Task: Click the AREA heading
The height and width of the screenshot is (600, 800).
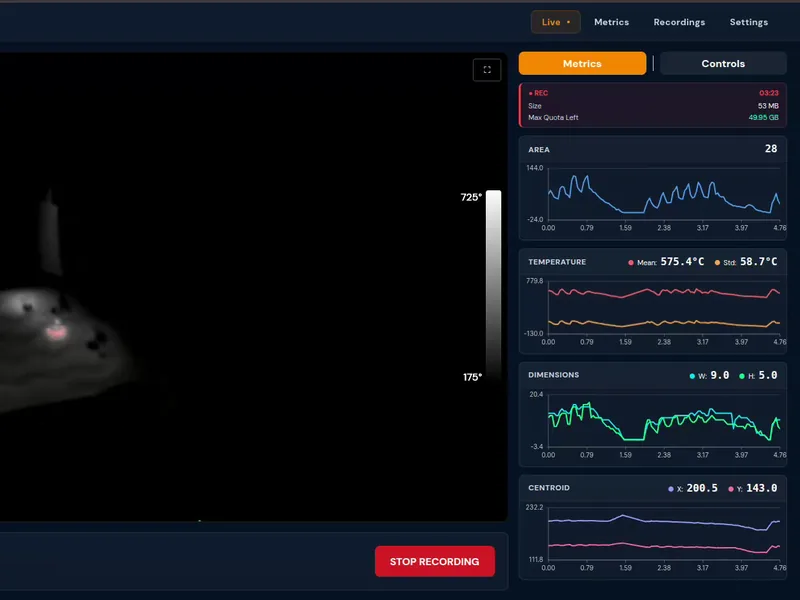Action: pos(539,150)
